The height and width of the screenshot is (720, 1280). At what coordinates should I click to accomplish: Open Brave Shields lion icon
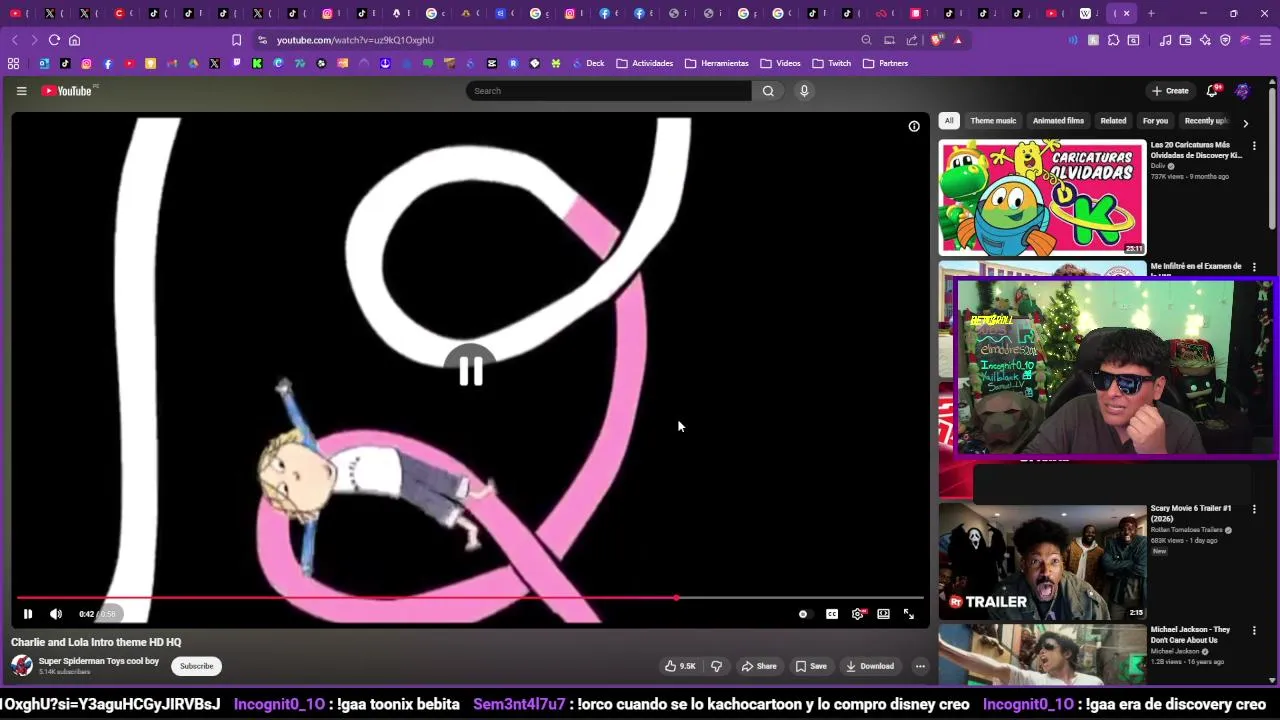[937, 40]
